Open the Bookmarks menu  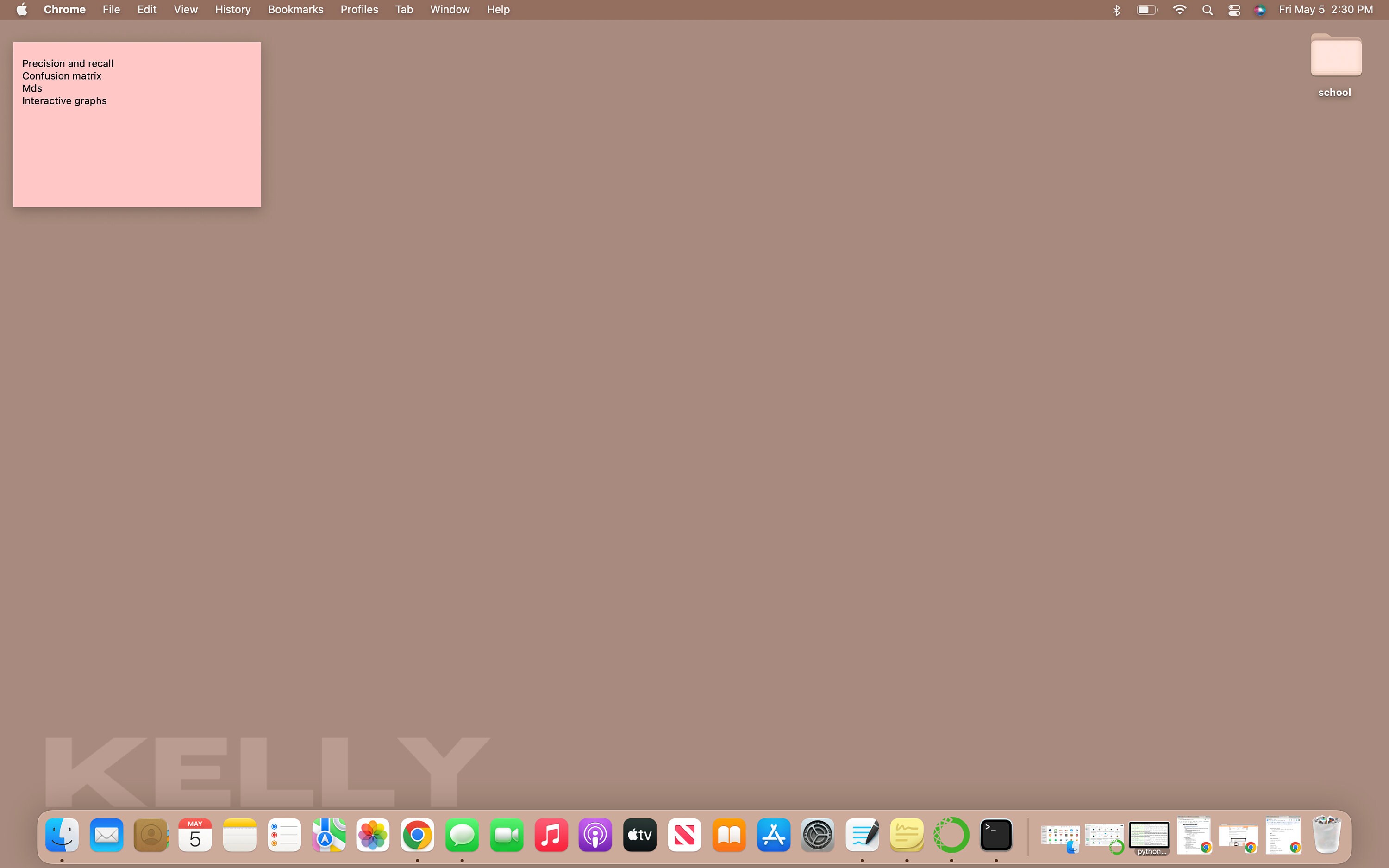click(x=295, y=9)
